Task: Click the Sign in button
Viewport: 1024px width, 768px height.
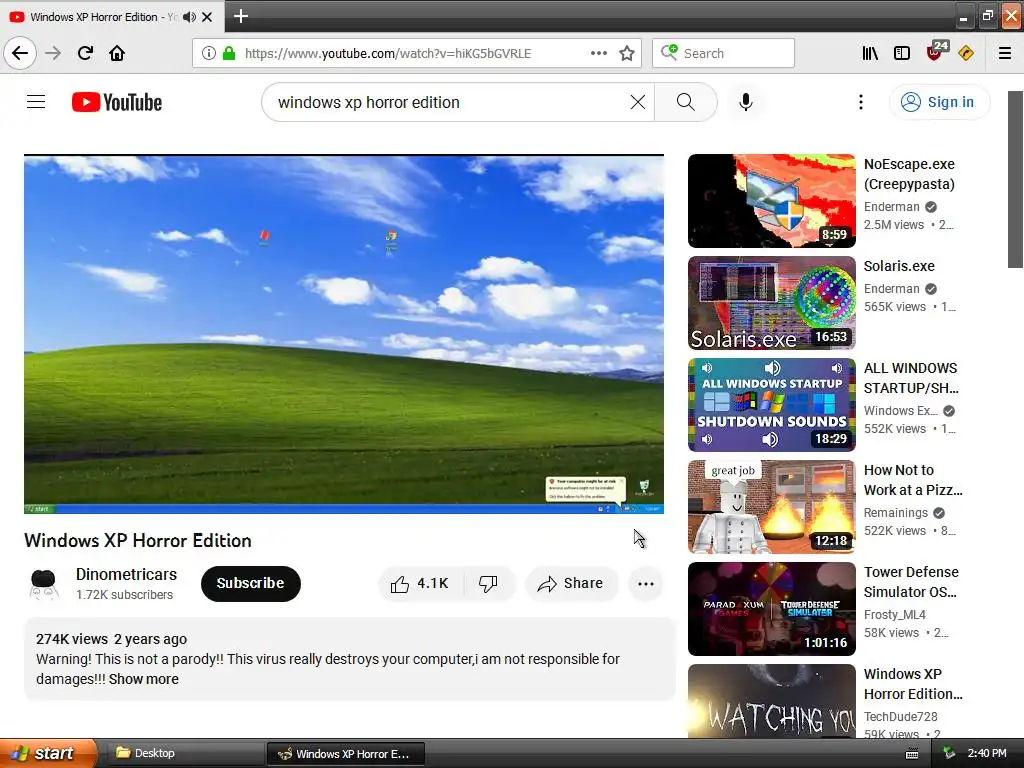Action: [x=939, y=102]
